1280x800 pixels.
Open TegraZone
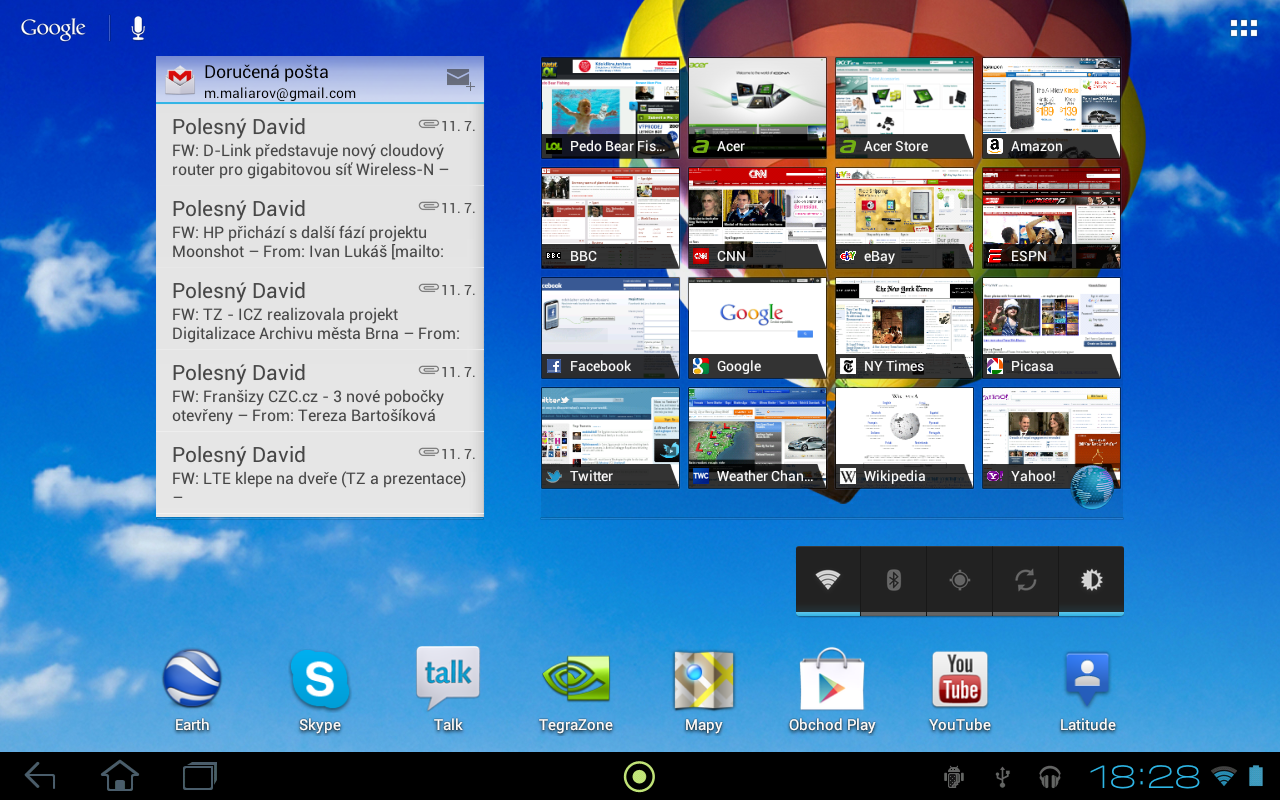click(575, 678)
